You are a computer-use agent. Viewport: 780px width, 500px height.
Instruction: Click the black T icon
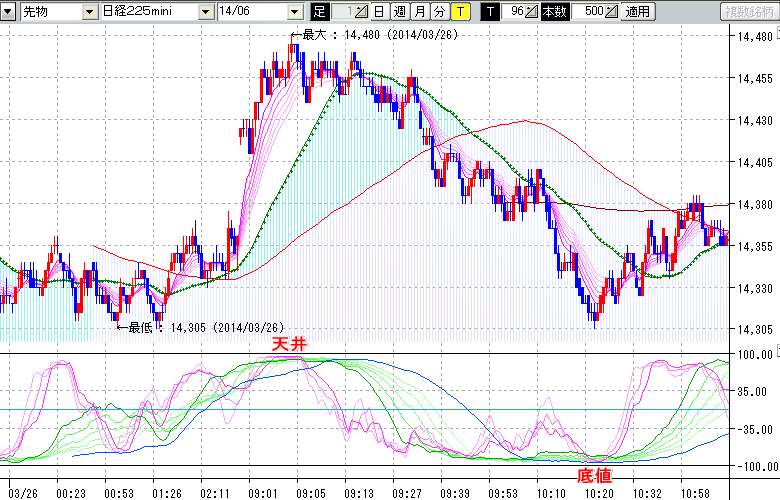(x=489, y=12)
